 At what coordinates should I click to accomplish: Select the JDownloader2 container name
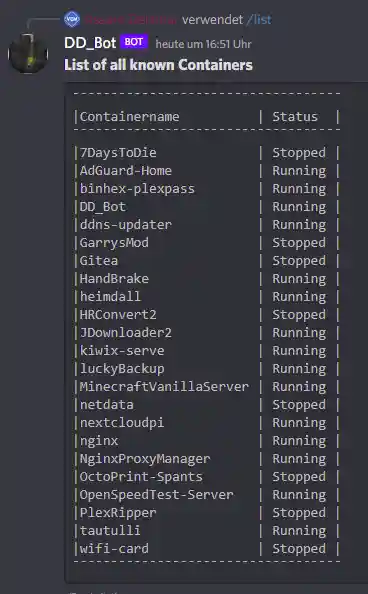click(x=126, y=333)
